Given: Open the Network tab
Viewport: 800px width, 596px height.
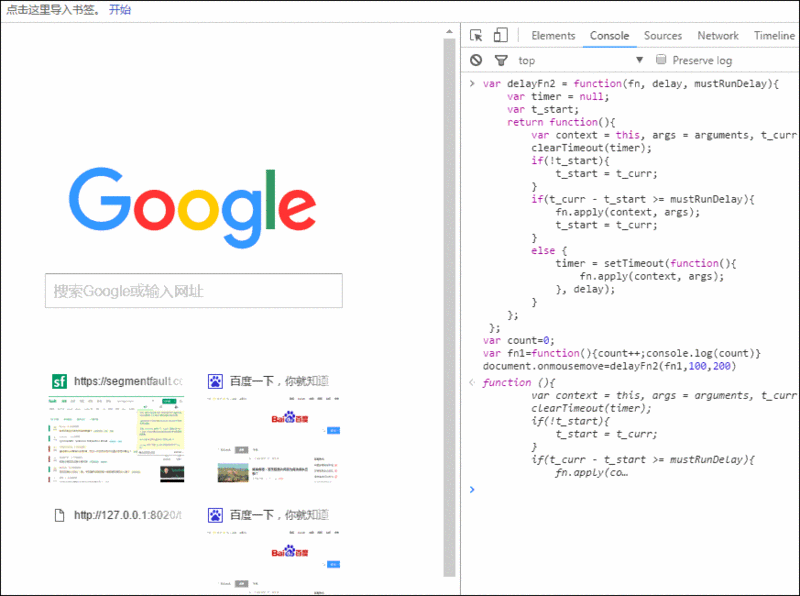Looking at the screenshot, I should click(x=718, y=36).
